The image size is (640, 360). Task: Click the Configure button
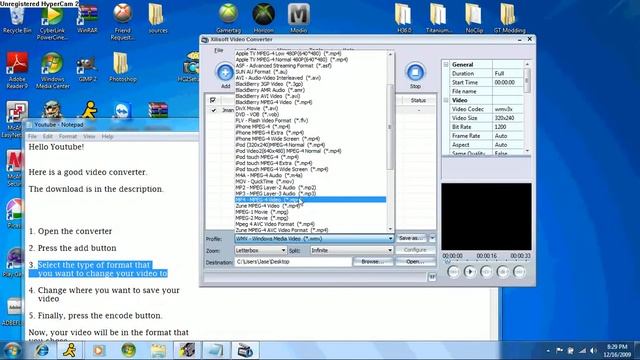tap(416, 250)
